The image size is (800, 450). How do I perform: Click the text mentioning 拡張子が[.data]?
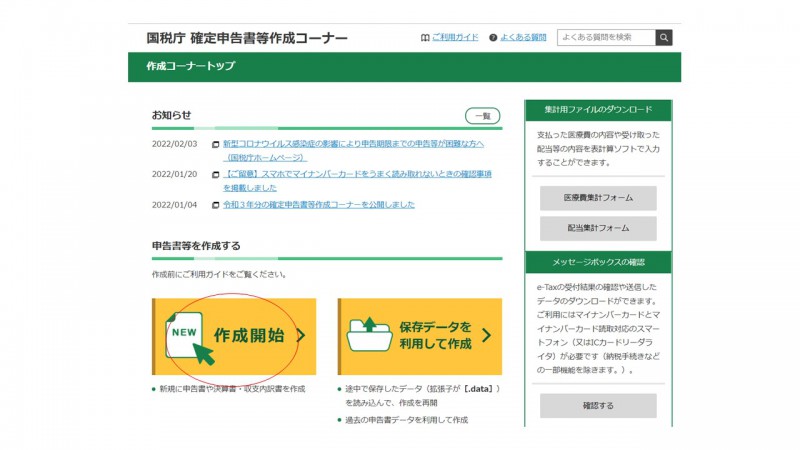pyautogui.click(x=422, y=395)
